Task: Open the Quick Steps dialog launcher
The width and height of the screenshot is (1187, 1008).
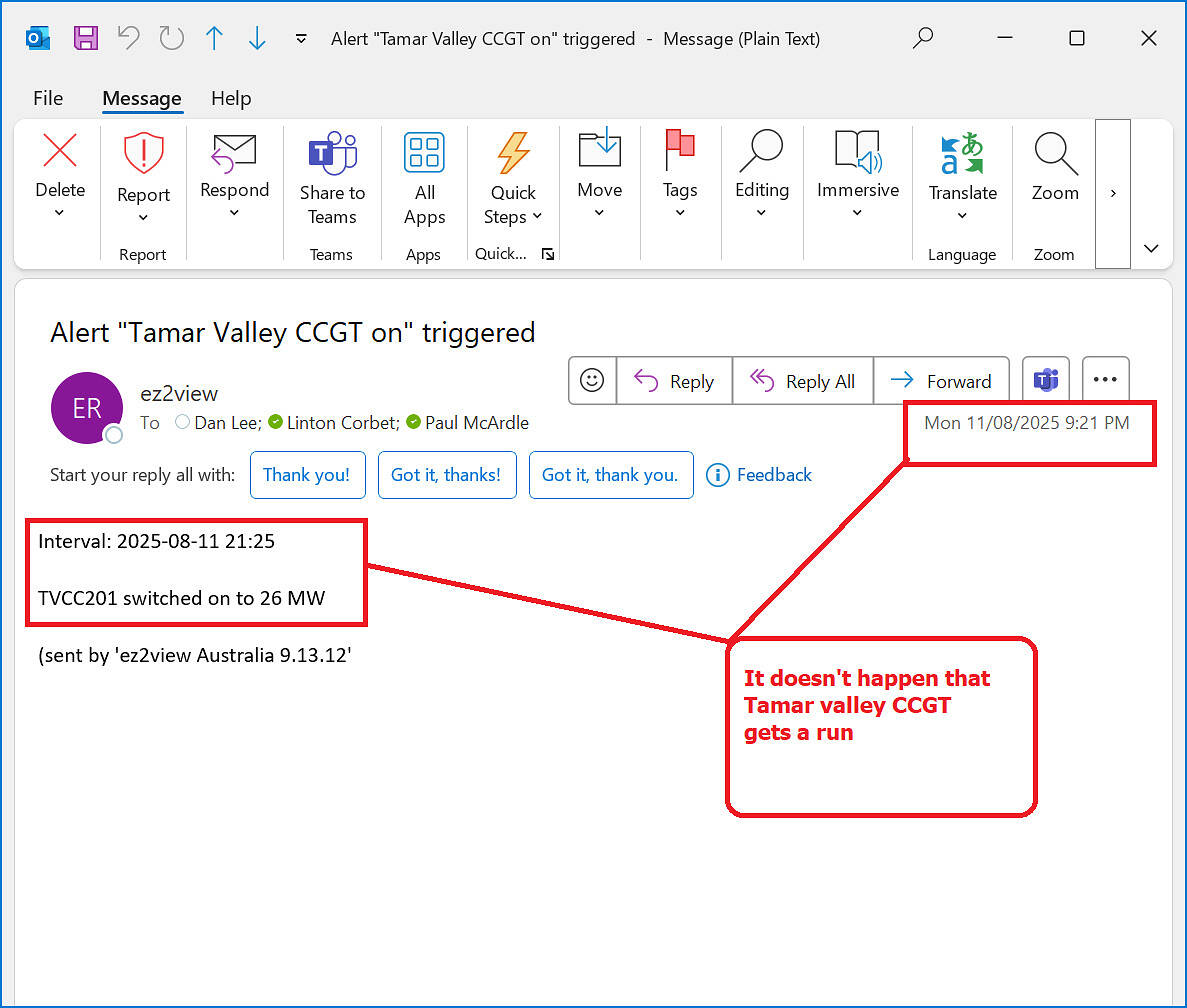Action: tap(548, 254)
